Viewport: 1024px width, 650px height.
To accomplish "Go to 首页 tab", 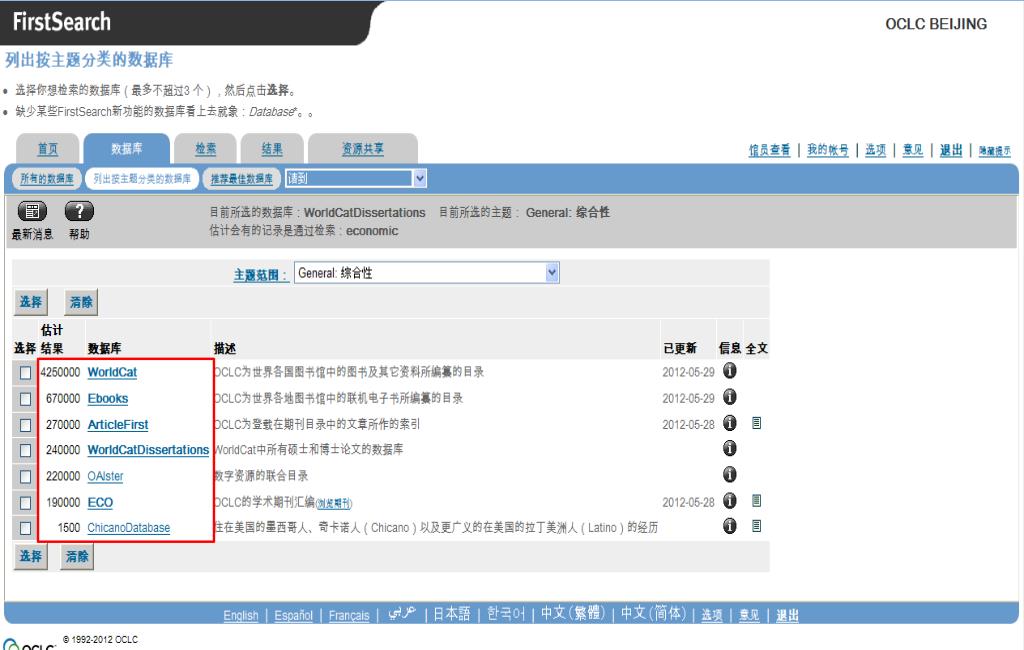I will tap(48, 149).
